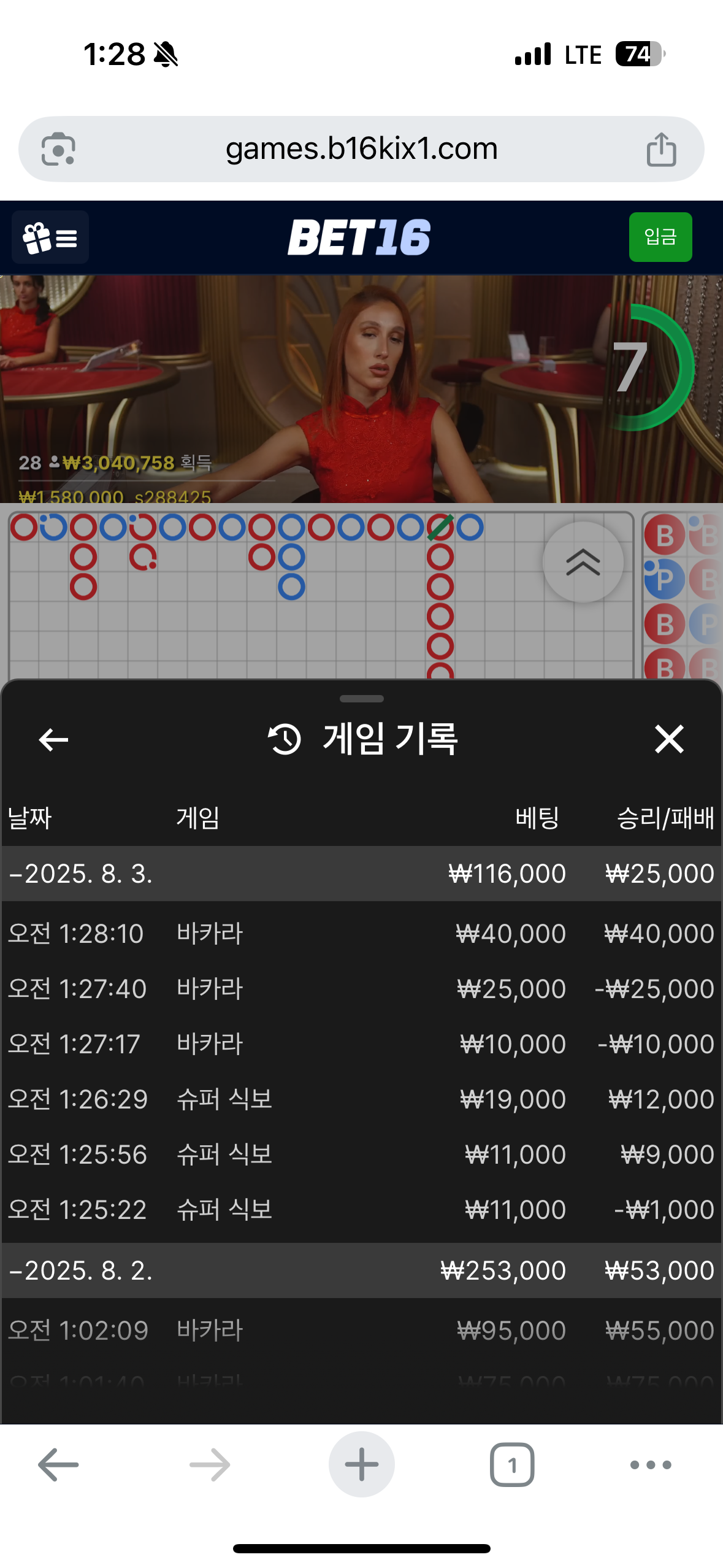Viewport: 723px width, 1568px height.
Task: Tap the browser back arrow
Action: [x=58, y=1465]
